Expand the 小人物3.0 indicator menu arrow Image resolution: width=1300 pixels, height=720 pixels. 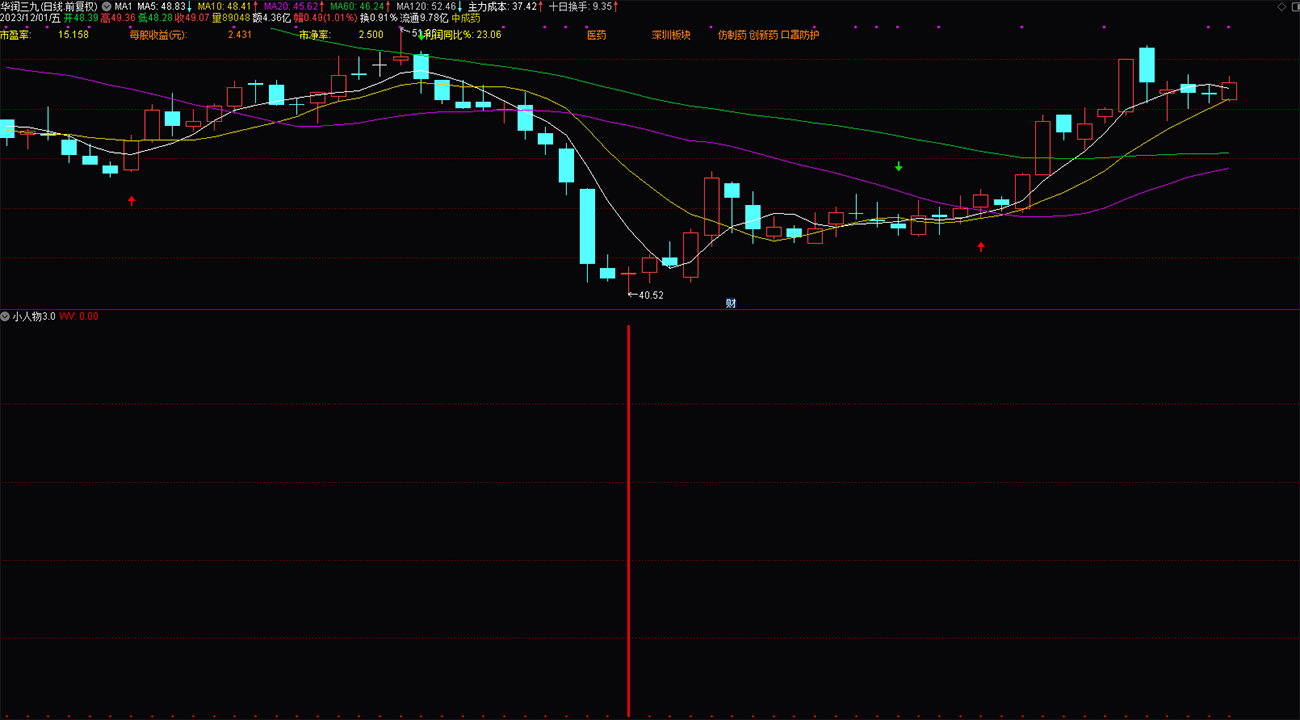(x=6, y=316)
